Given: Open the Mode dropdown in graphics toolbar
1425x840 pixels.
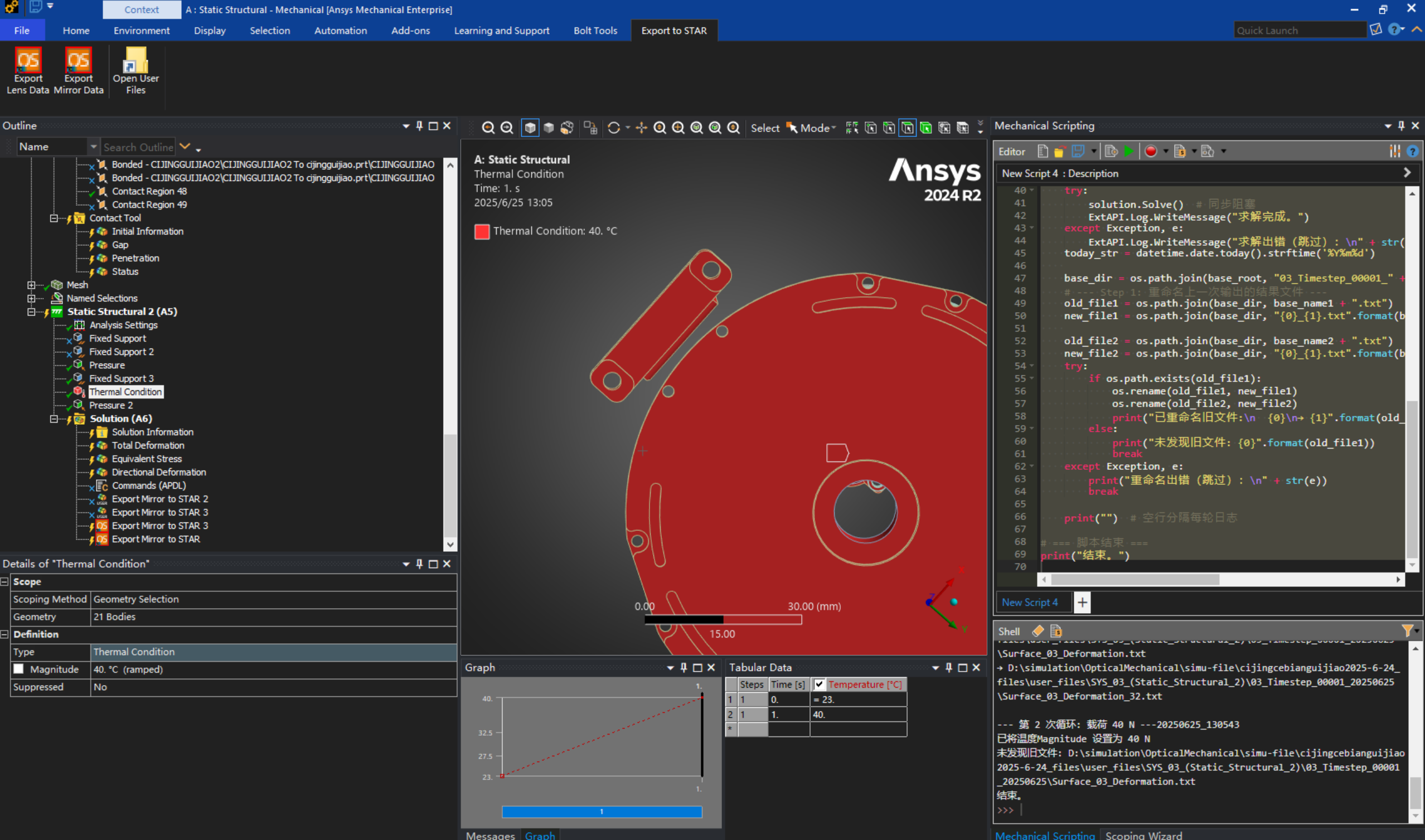Looking at the screenshot, I should click(x=818, y=128).
